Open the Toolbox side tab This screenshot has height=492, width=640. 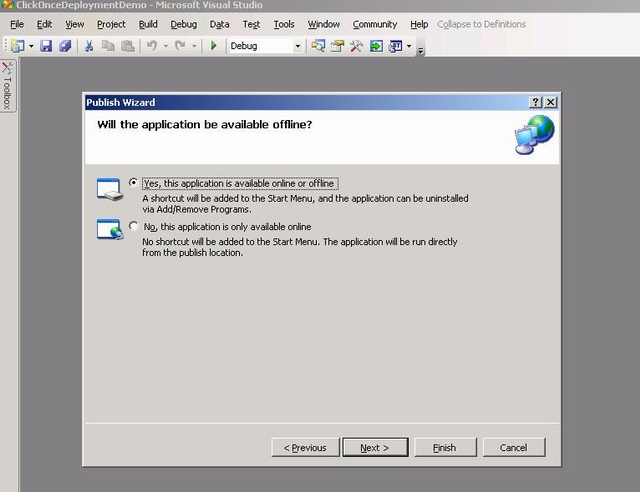pyautogui.click(x=7, y=86)
